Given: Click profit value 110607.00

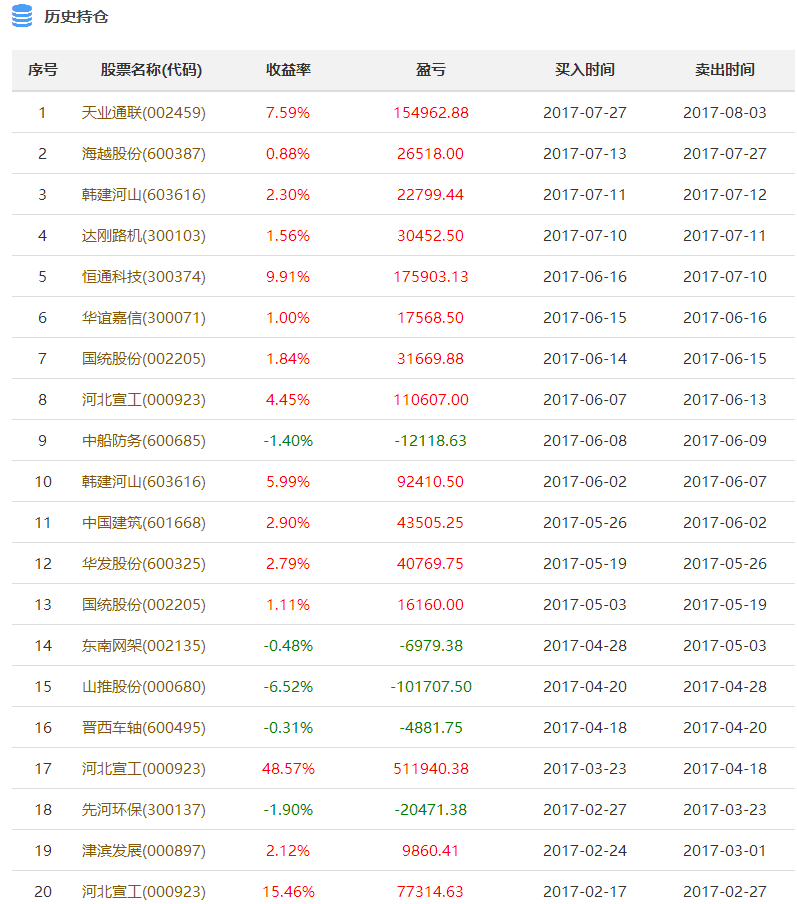Looking at the screenshot, I should coord(430,399).
